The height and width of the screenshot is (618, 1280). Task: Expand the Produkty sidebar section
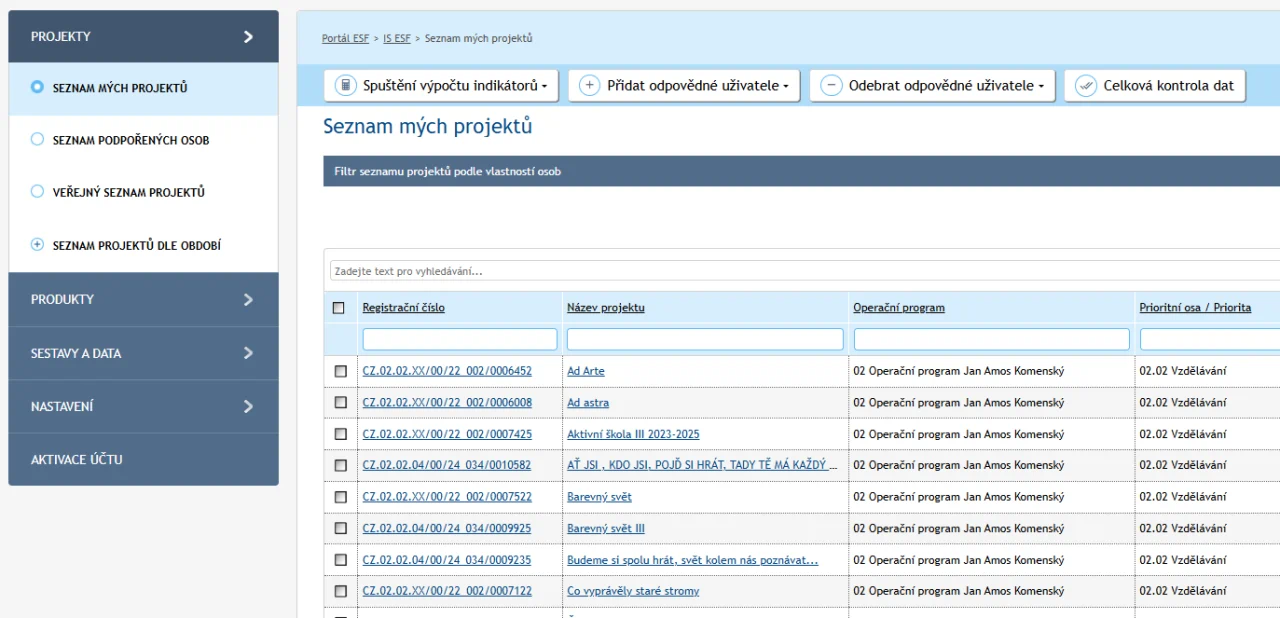pos(143,300)
